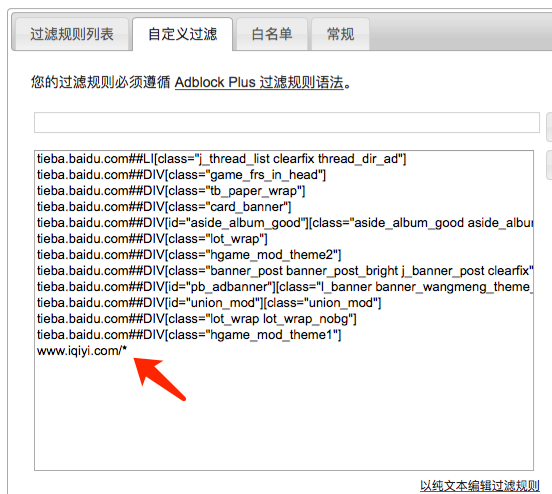552x494 pixels.
Task: Click the 以纯文本编辑过滤规则 link
Action: pos(479,486)
